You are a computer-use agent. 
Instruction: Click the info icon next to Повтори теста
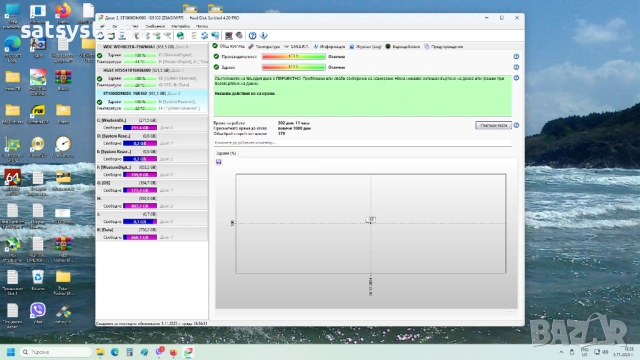[x=516, y=125]
